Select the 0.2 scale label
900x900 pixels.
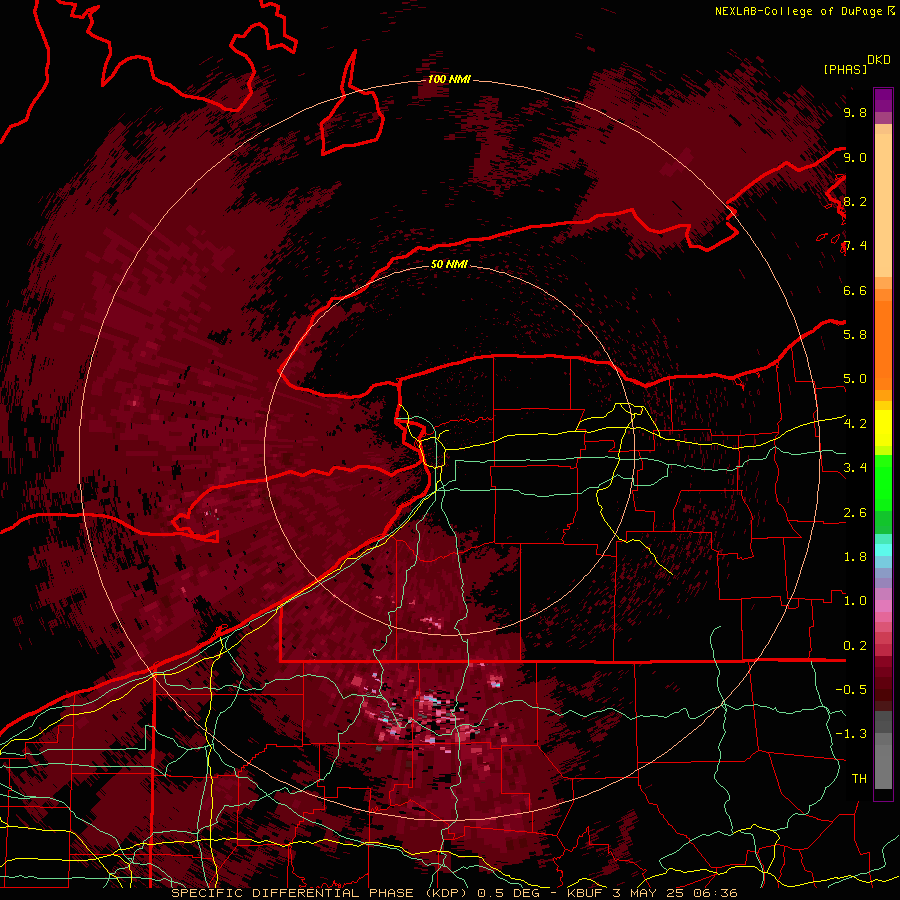(x=855, y=646)
